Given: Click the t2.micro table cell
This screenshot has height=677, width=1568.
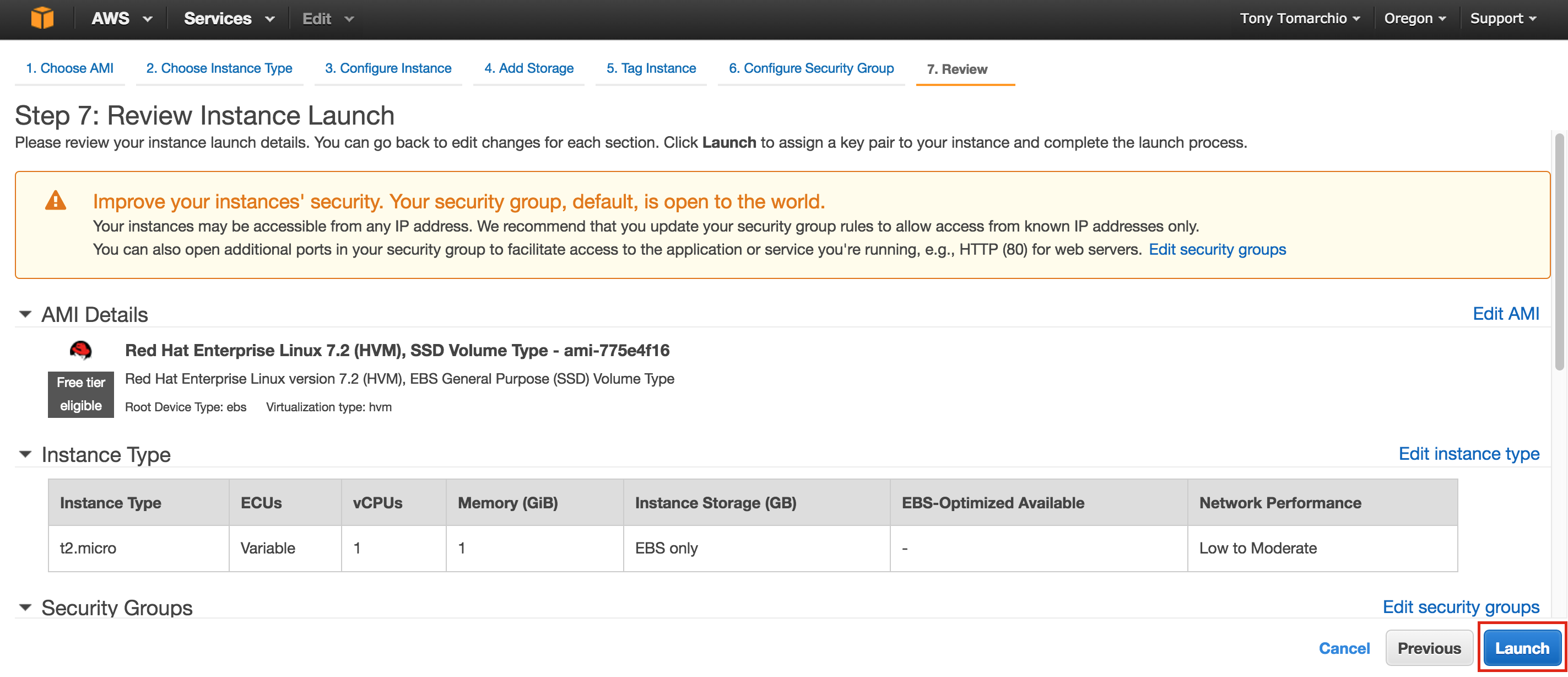Looking at the screenshot, I should pos(139,549).
